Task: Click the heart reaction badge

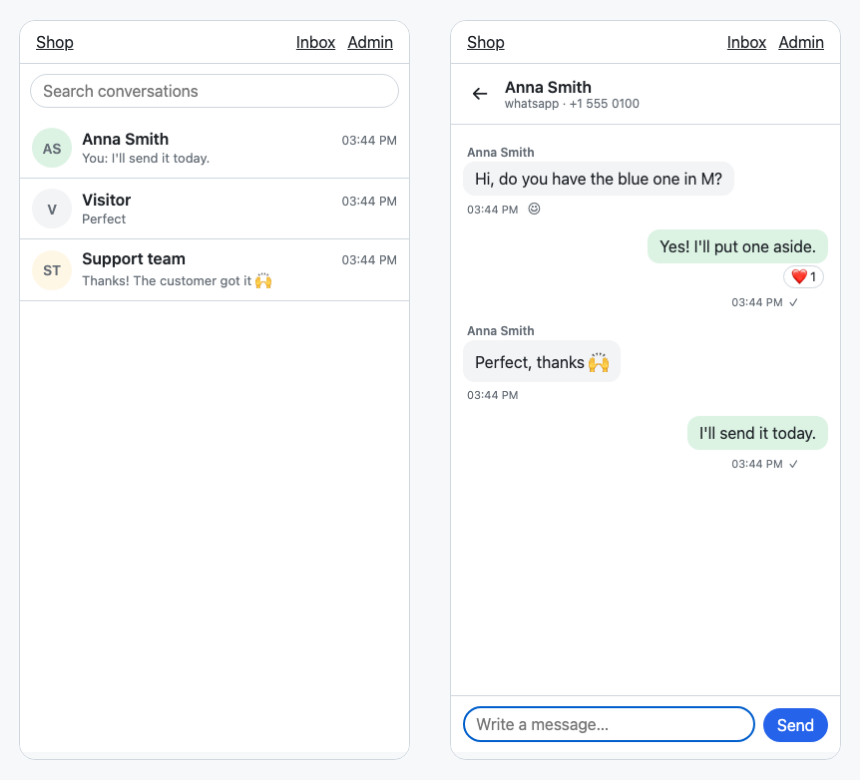Action: (x=804, y=276)
